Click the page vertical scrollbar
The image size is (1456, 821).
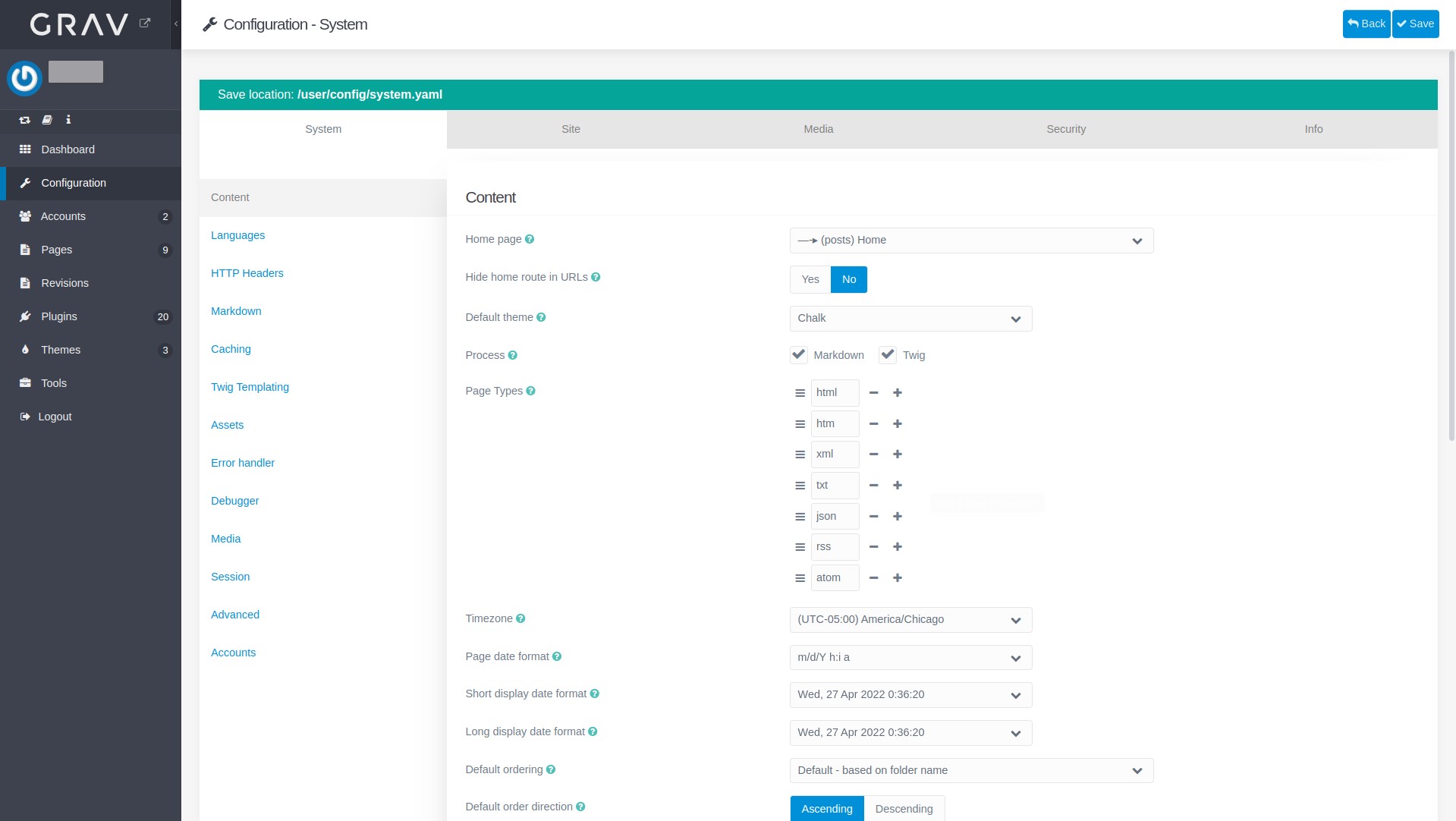(x=1451, y=243)
